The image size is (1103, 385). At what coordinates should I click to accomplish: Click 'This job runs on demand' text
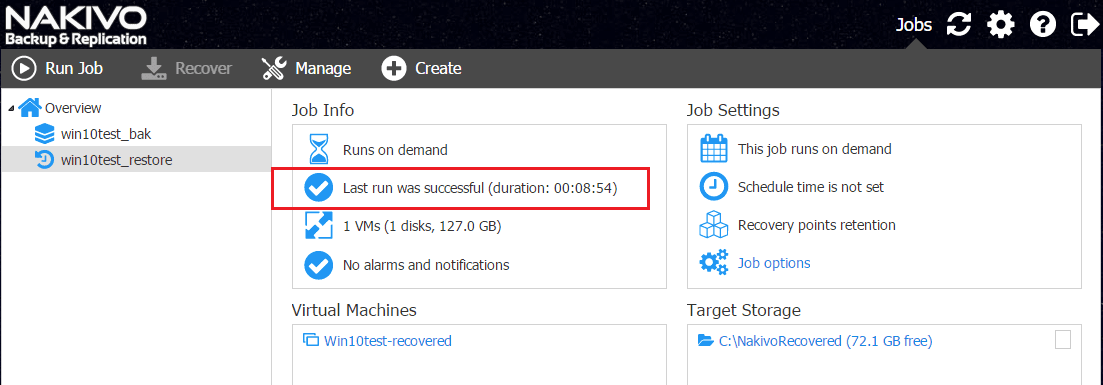[x=815, y=149]
